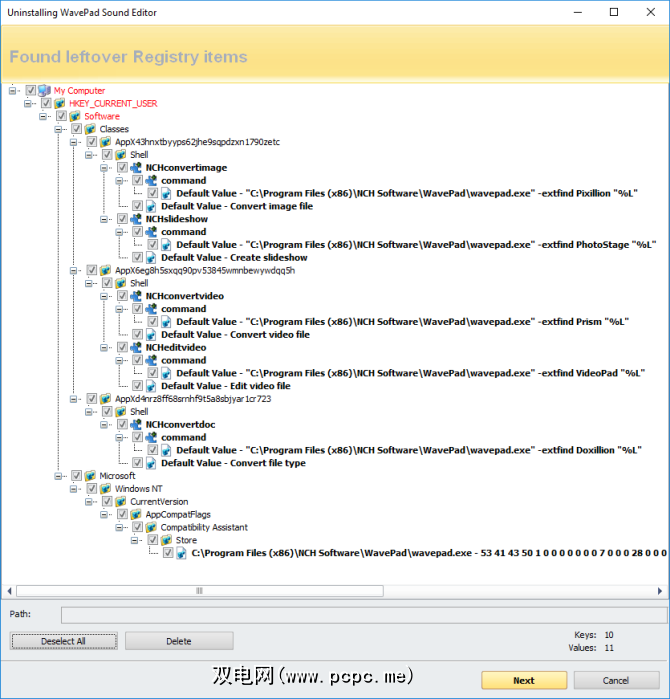Select the 'Default Value - Create slideshow' row

(234, 258)
